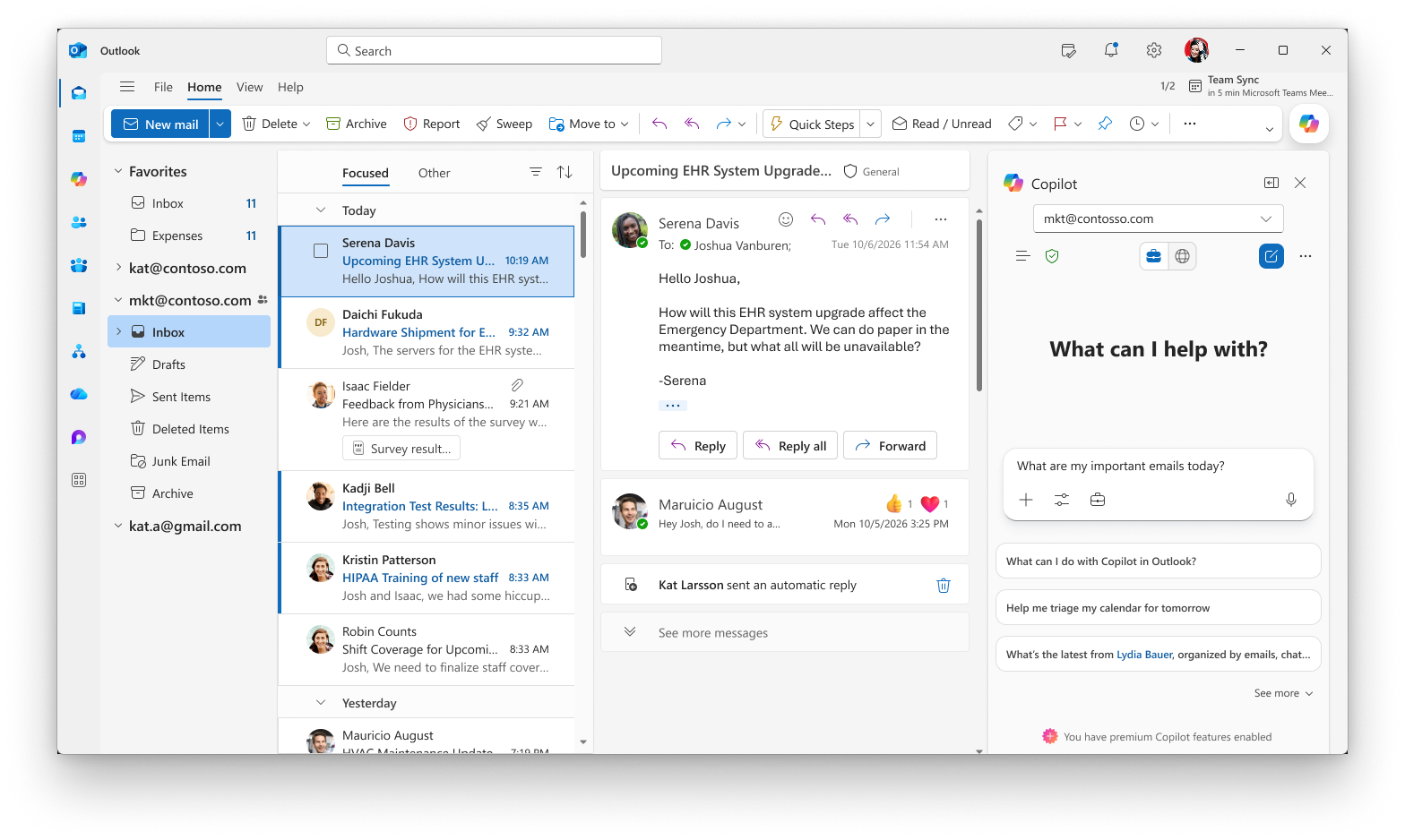Open My Day calendar-check icon in title bar

tap(1068, 50)
